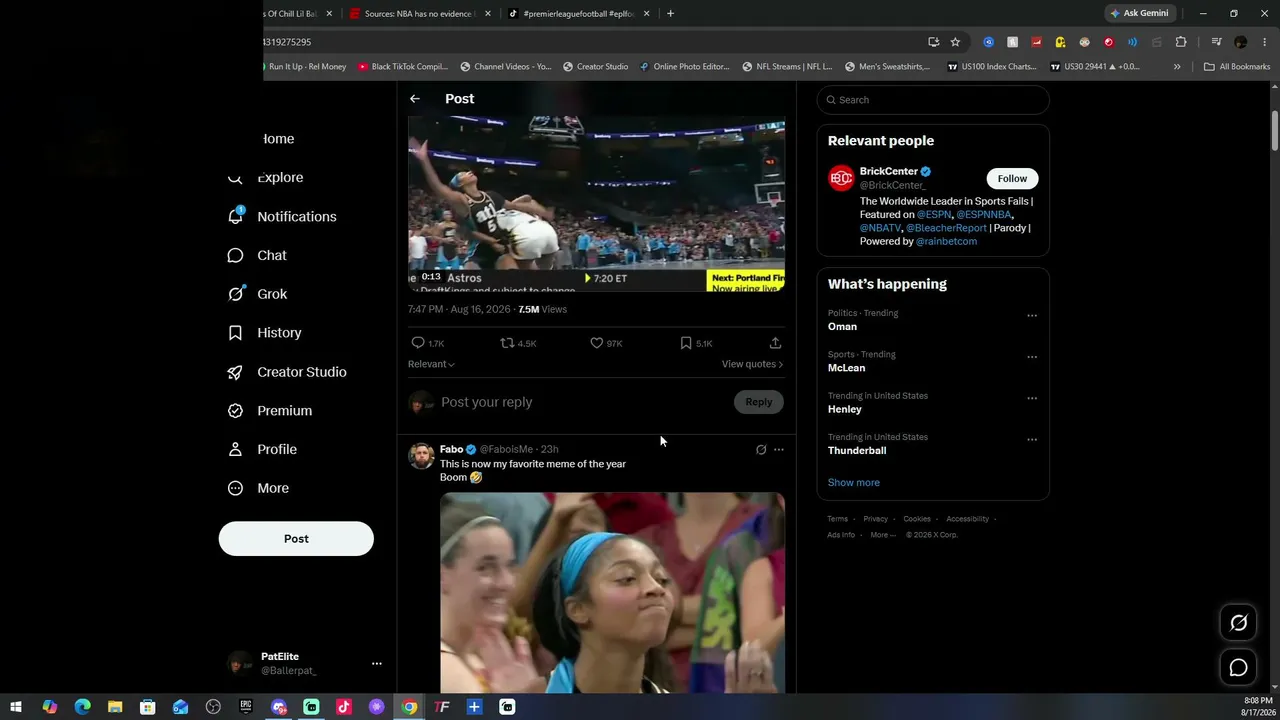Play the BrickCenter basketball video
This screenshot has height=720, width=1280.
pyautogui.click(x=596, y=204)
